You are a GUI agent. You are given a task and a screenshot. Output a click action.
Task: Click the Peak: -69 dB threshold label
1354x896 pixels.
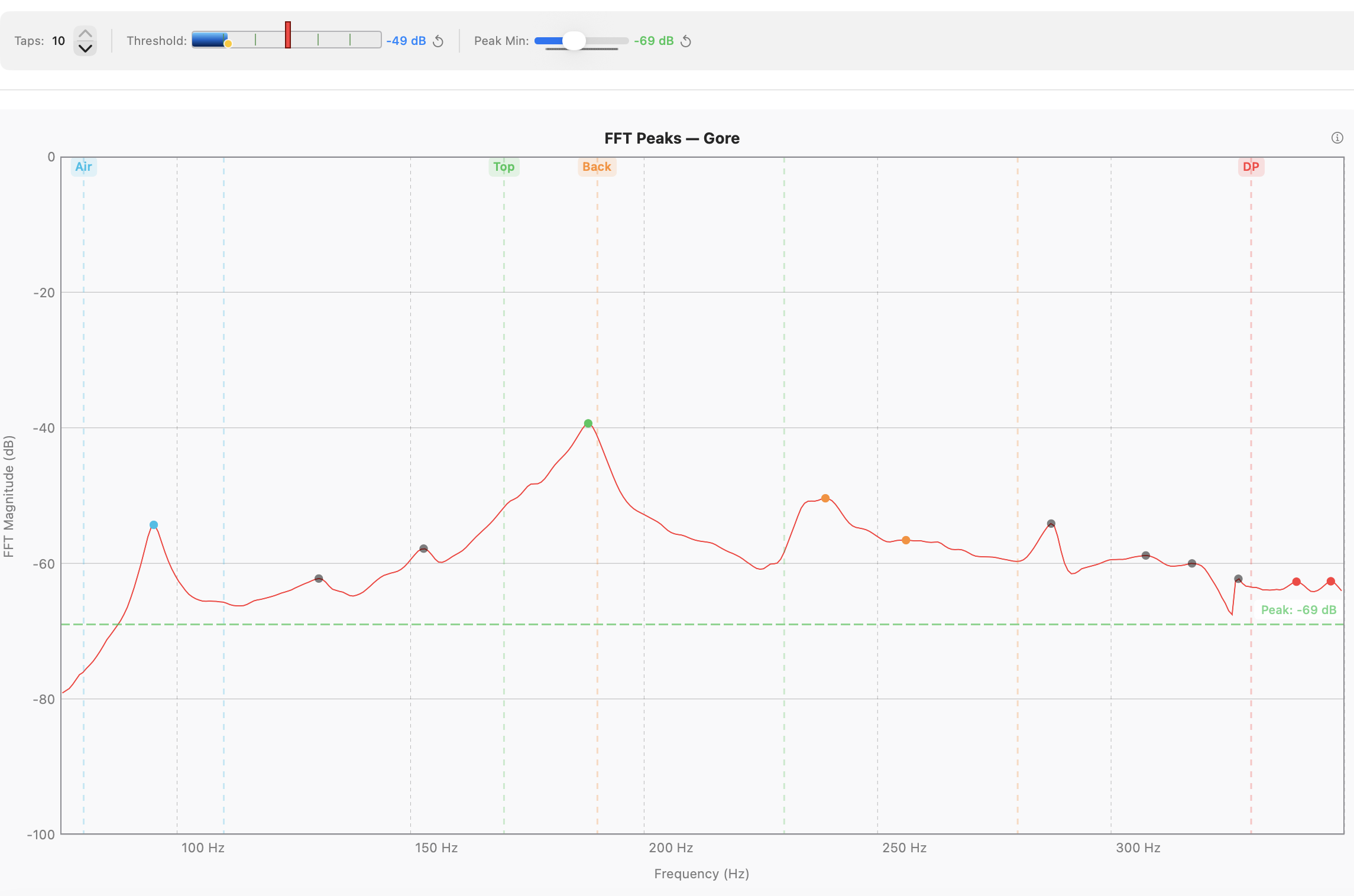pyautogui.click(x=1298, y=610)
